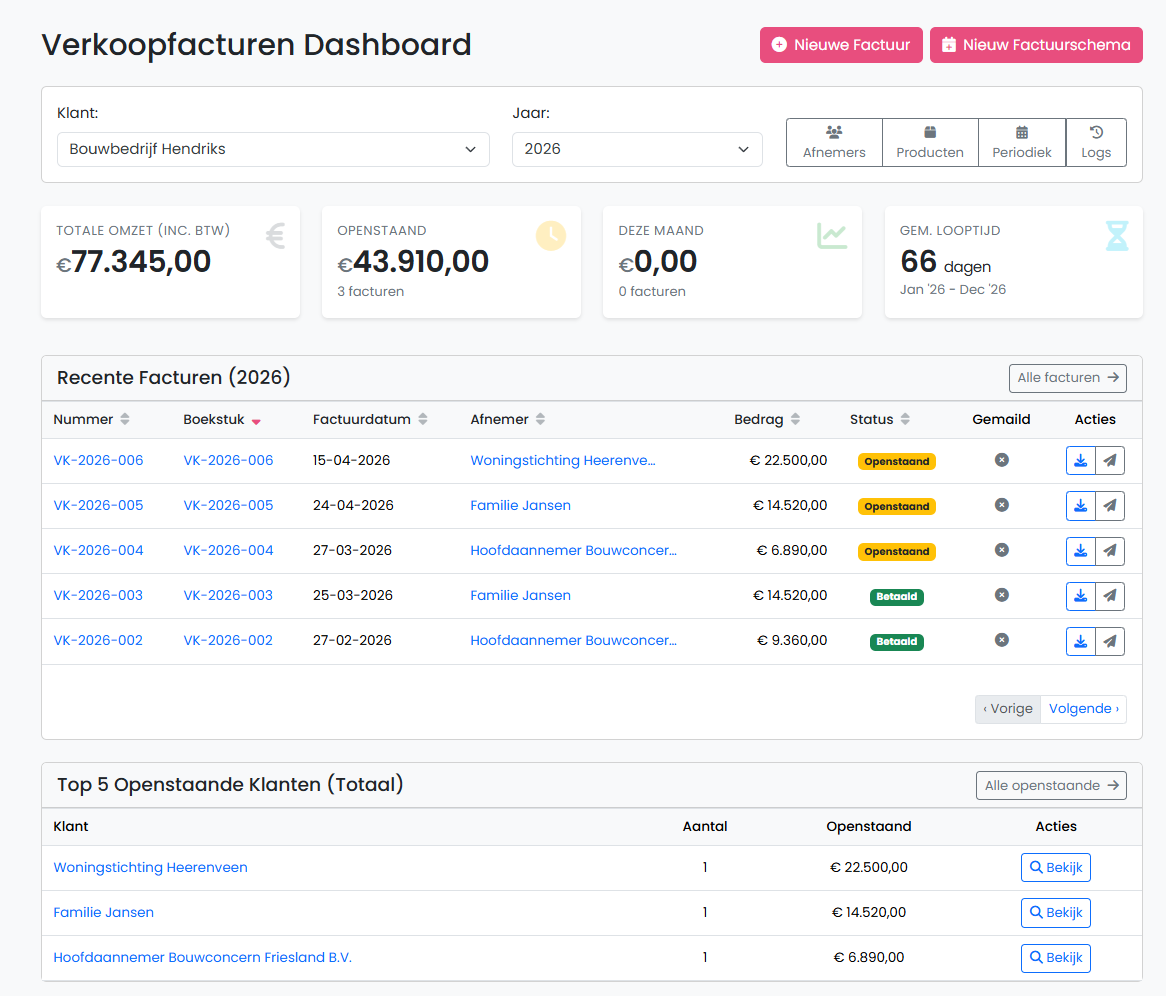This screenshot has width=1166, height=996.
Task: Click the outstanding €43.910,00 figure
Action: pos(413,262)
